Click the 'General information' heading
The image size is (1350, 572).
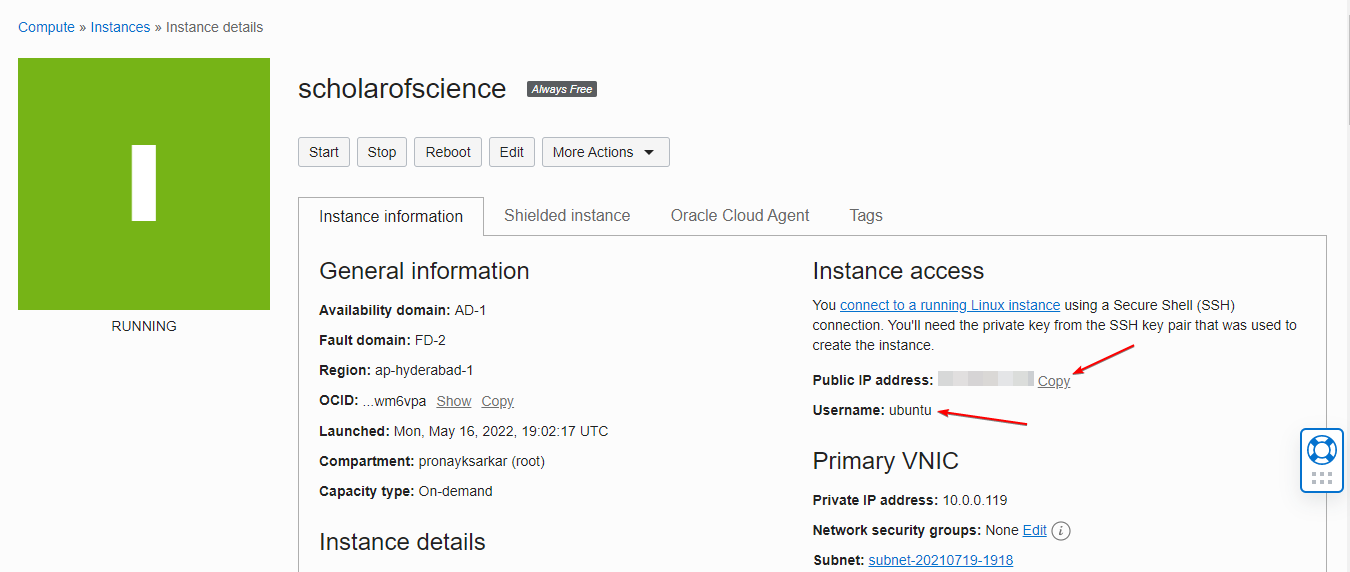coord(424,271)
